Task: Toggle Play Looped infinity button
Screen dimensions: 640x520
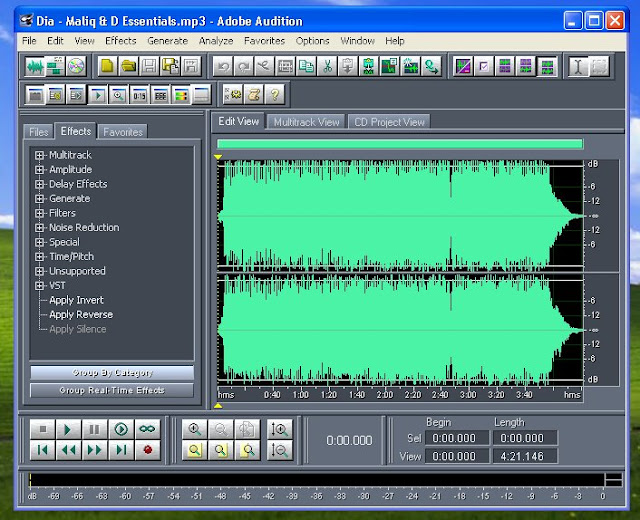Action: (147, 429)
